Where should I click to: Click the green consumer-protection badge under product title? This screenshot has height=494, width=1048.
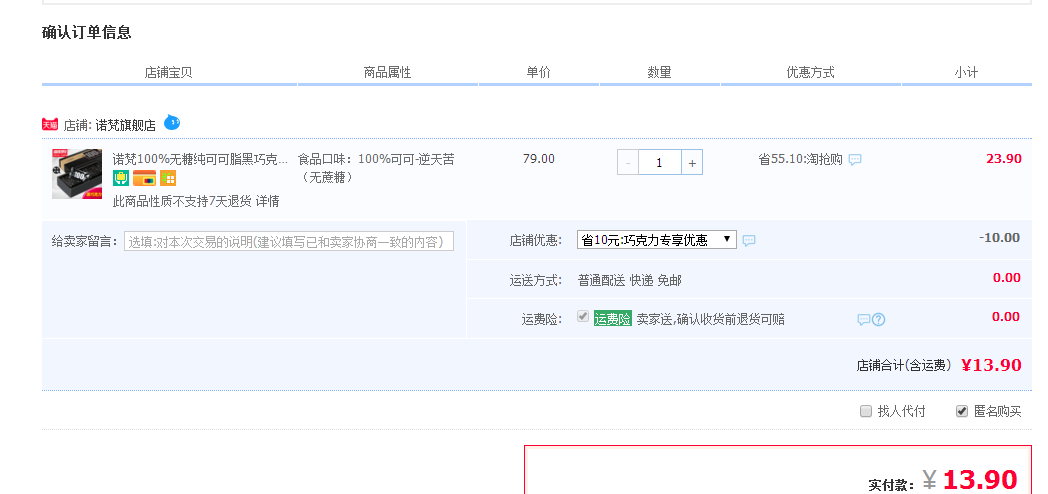pos(121,178)
